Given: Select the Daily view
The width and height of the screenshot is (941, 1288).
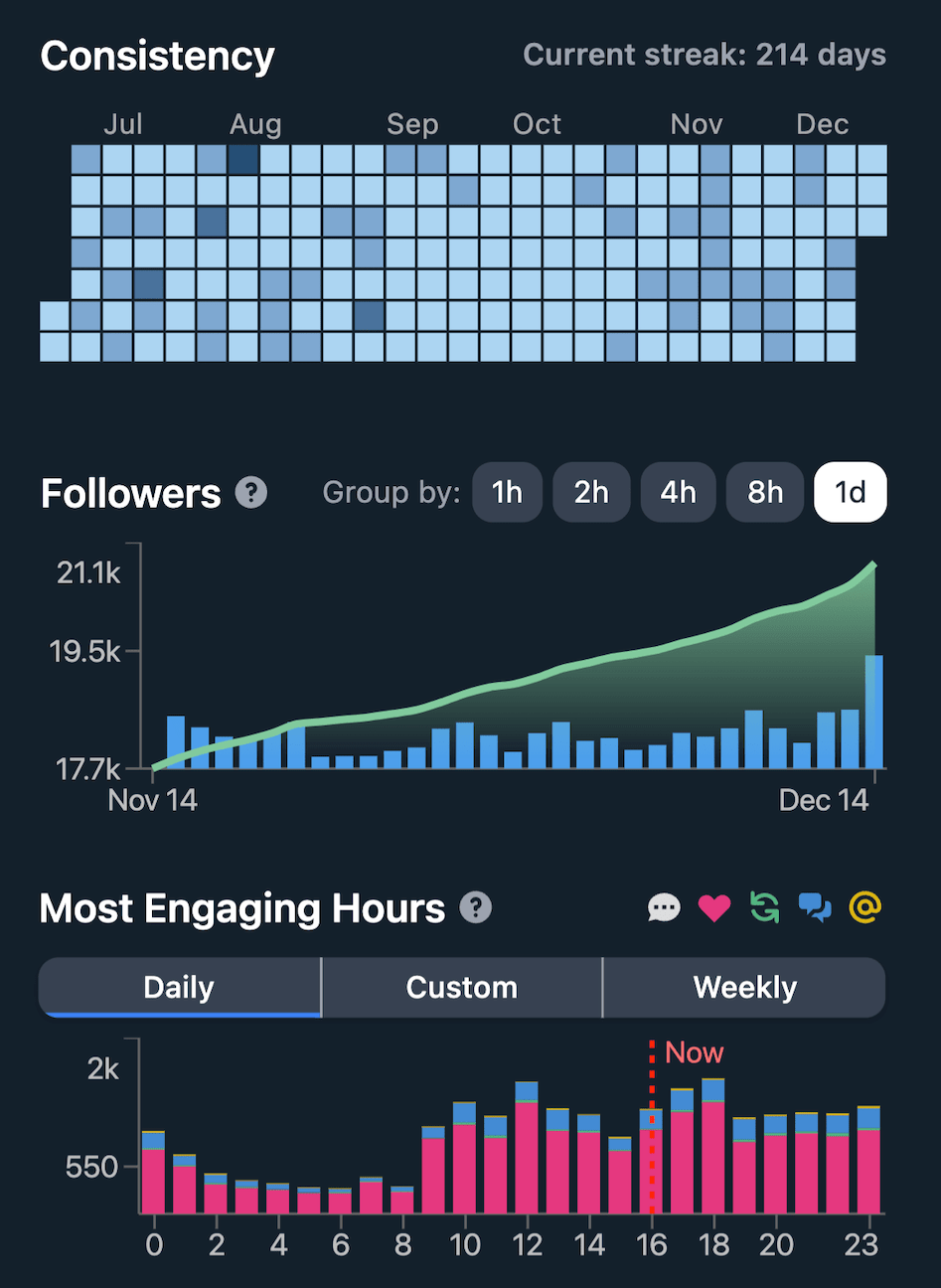Looking at the screenshot, I should [x=179, y=987].
